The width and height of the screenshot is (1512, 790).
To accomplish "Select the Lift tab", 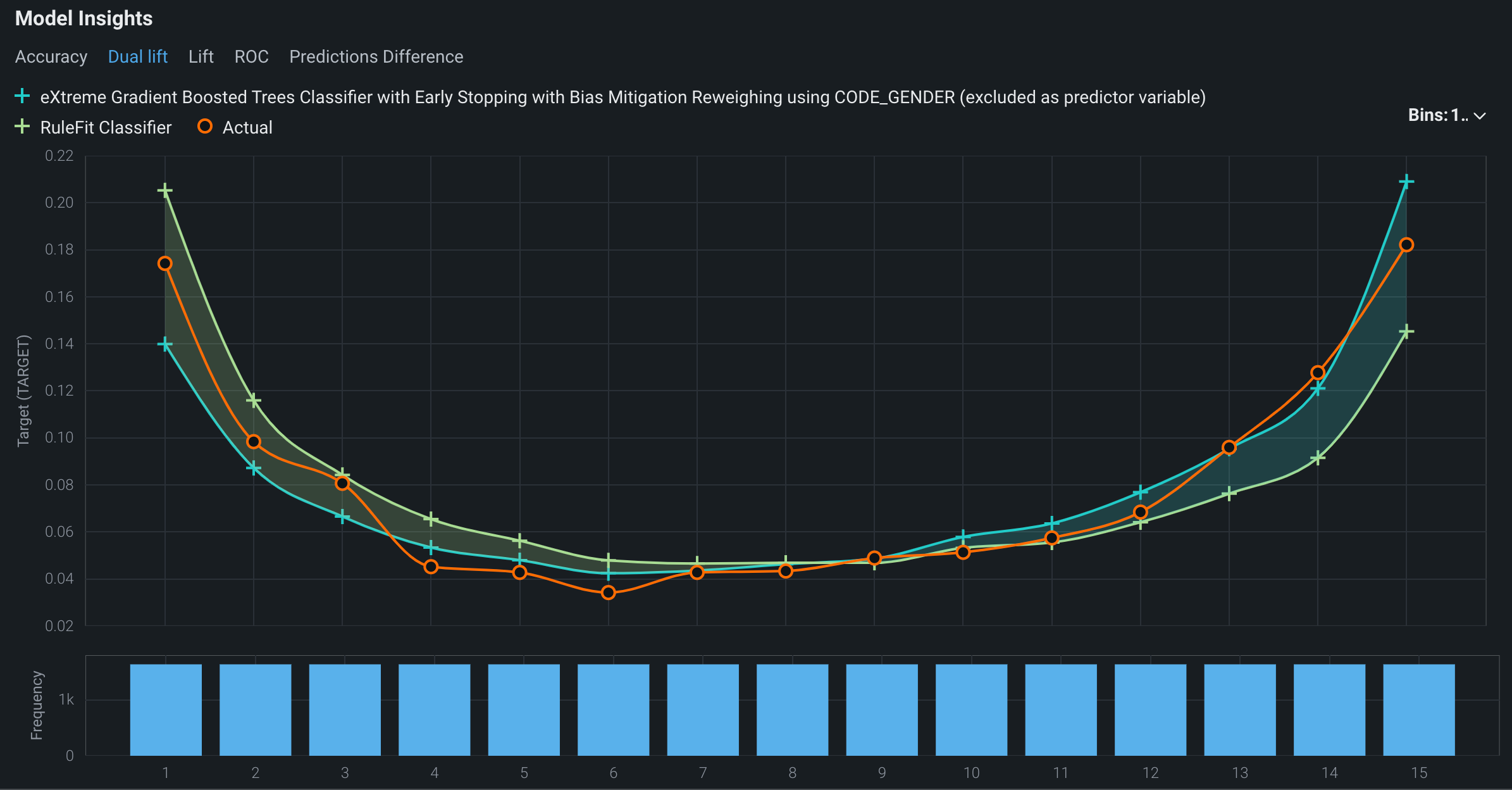I will tap(201, 57).
